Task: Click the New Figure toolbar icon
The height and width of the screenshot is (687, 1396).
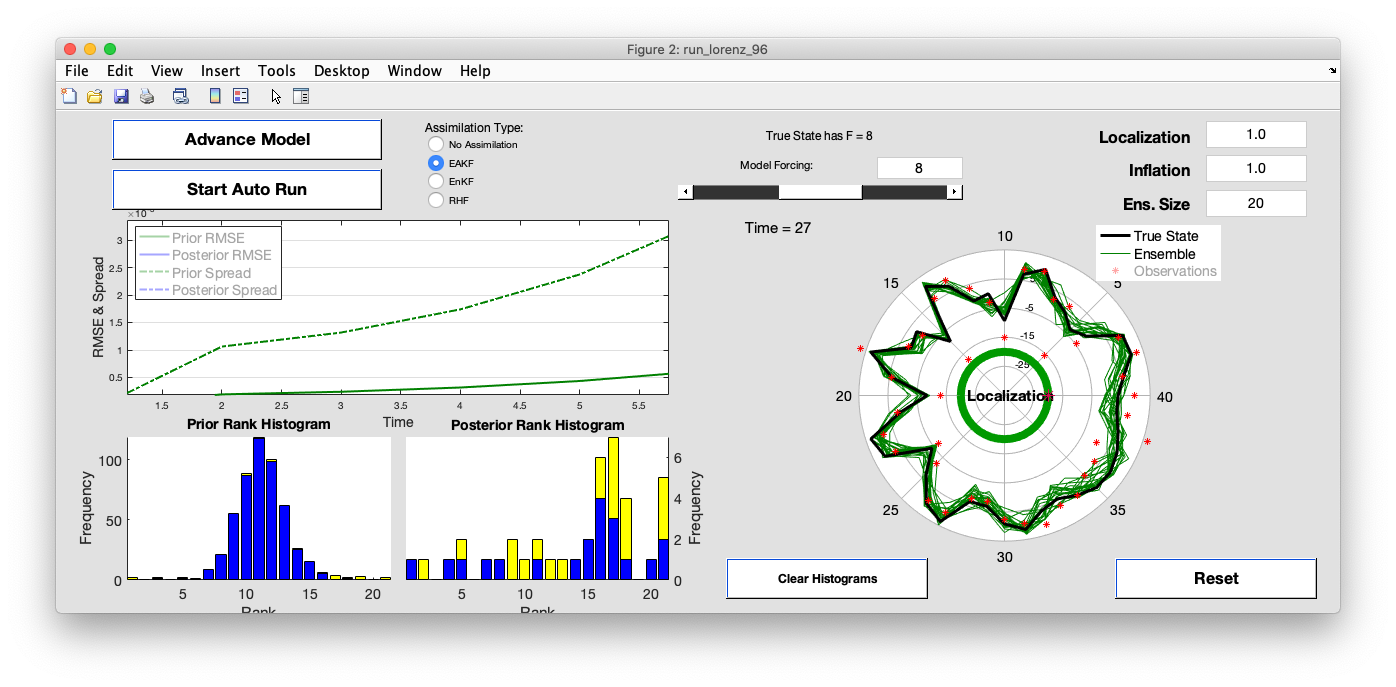Action: [69, 96]
